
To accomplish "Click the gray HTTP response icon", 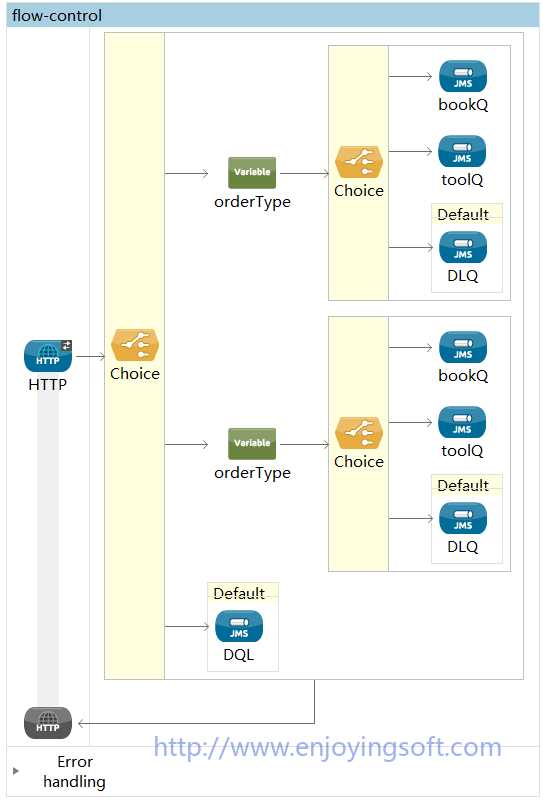I will pos(48,722).
